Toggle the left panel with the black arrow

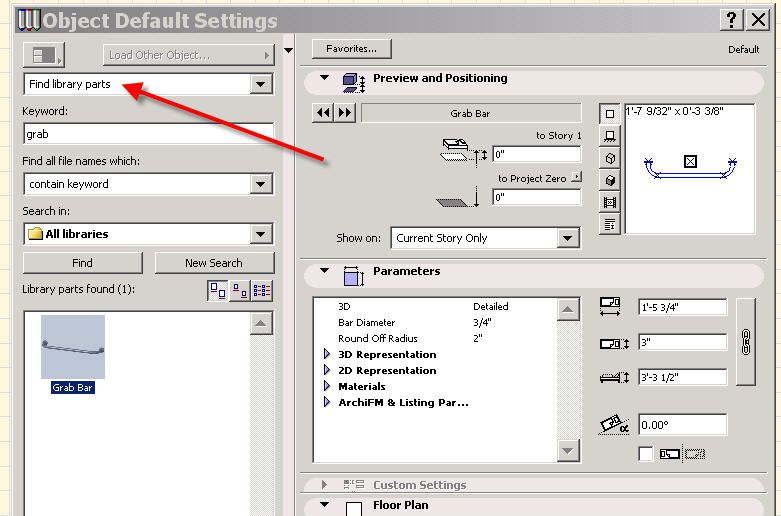[288, 50]
